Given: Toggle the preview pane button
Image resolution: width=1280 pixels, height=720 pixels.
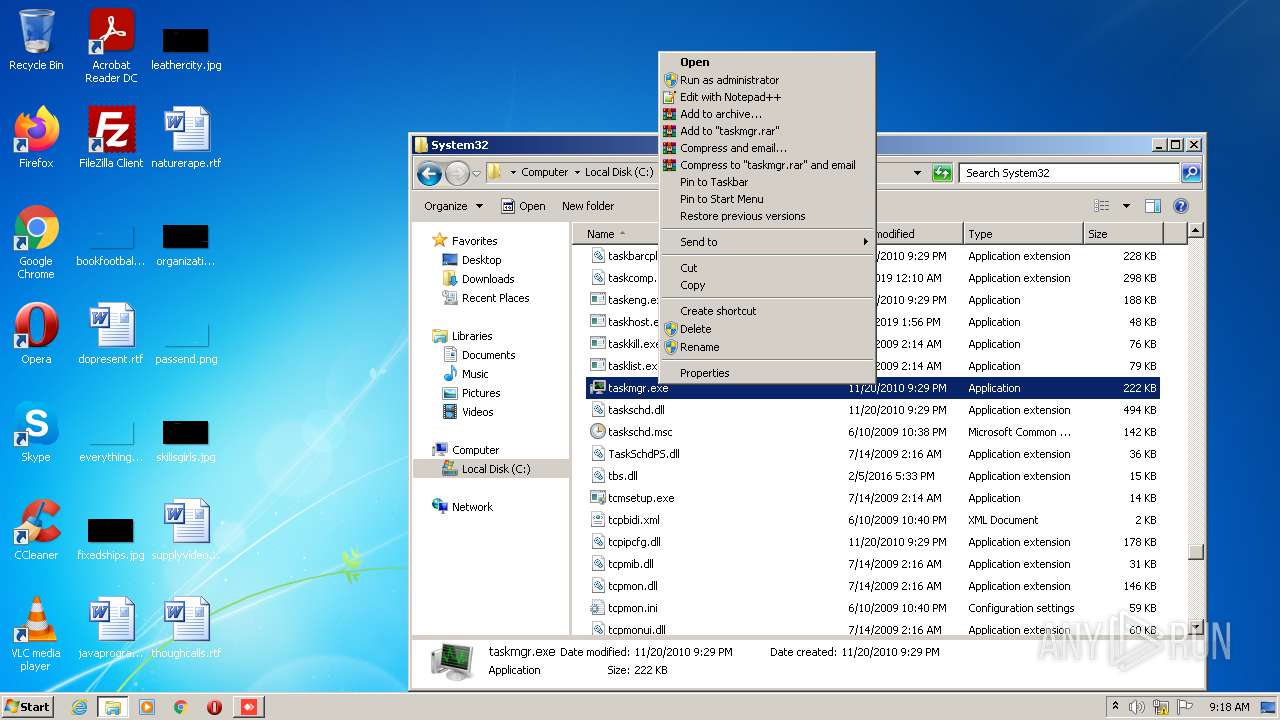Looking at the screenshot, I should pos(1152,206).
